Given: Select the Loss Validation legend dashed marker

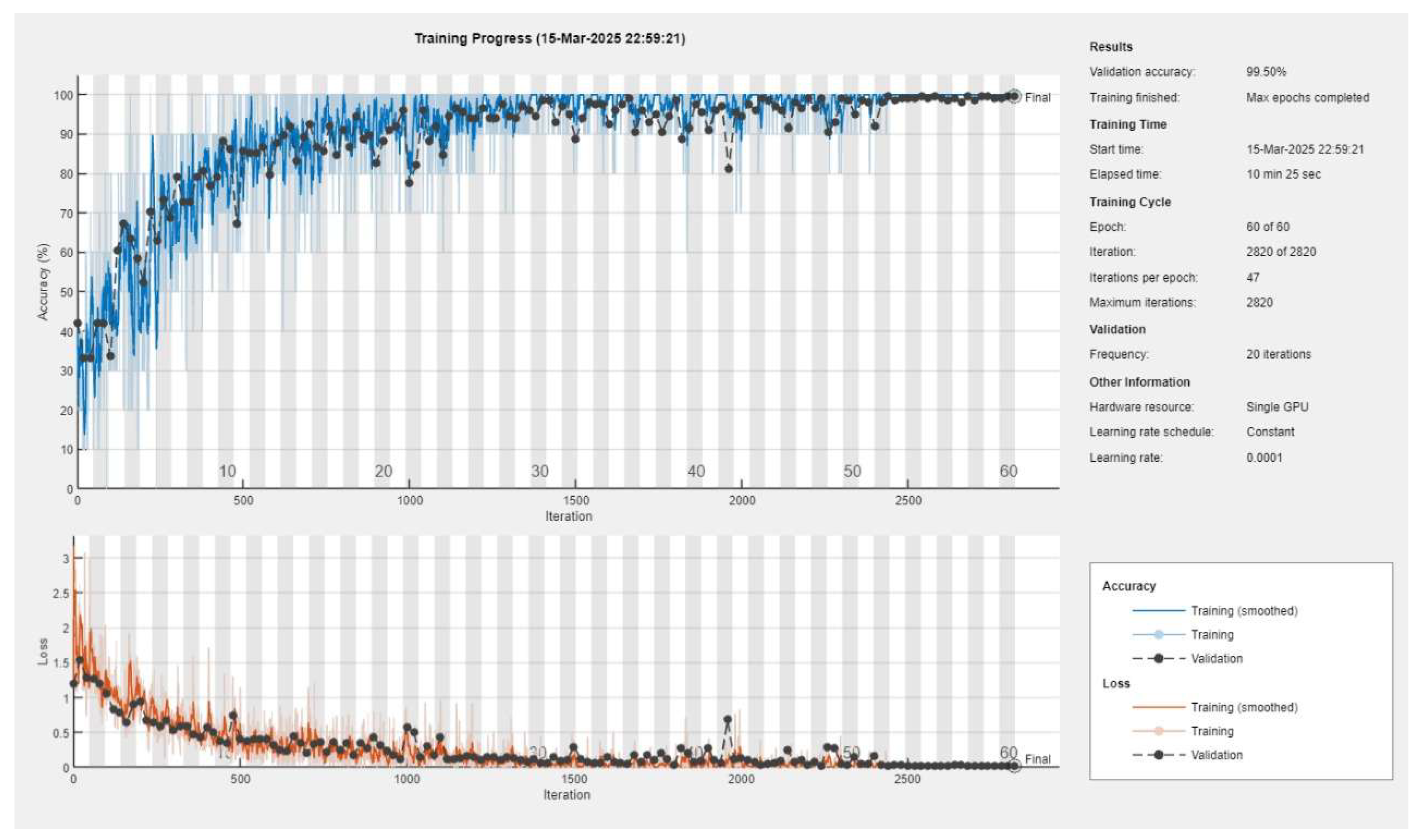Looking at the screenshot, I should coord(1158,754).
